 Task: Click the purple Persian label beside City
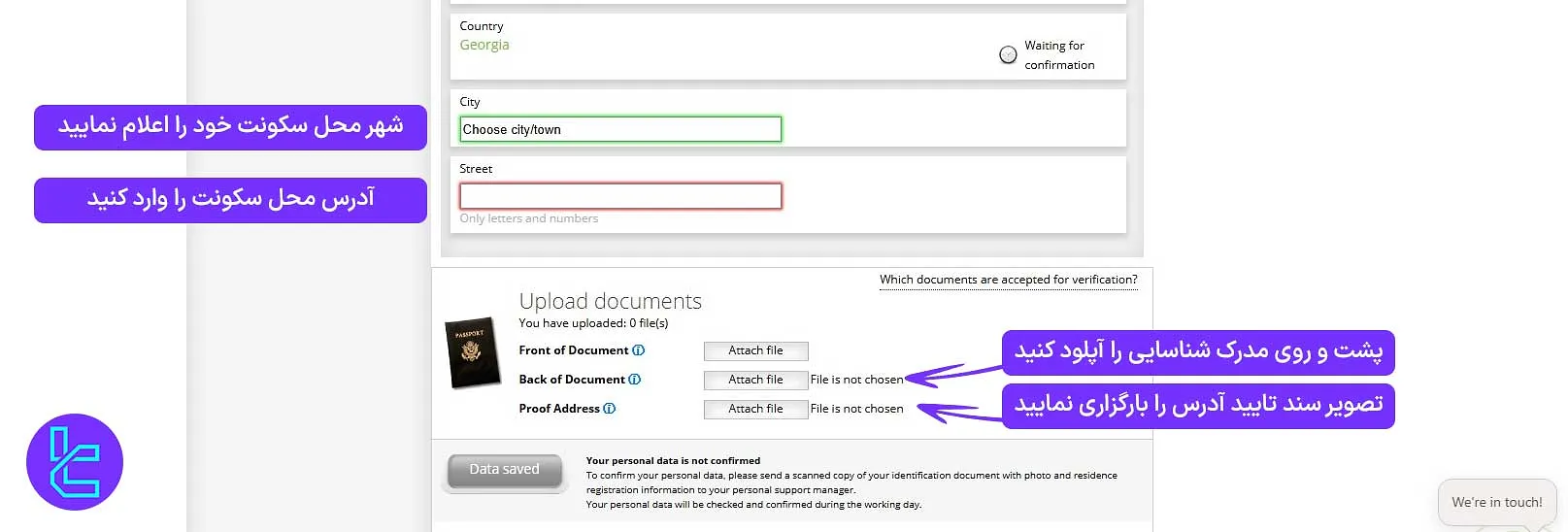click(230, 127)
